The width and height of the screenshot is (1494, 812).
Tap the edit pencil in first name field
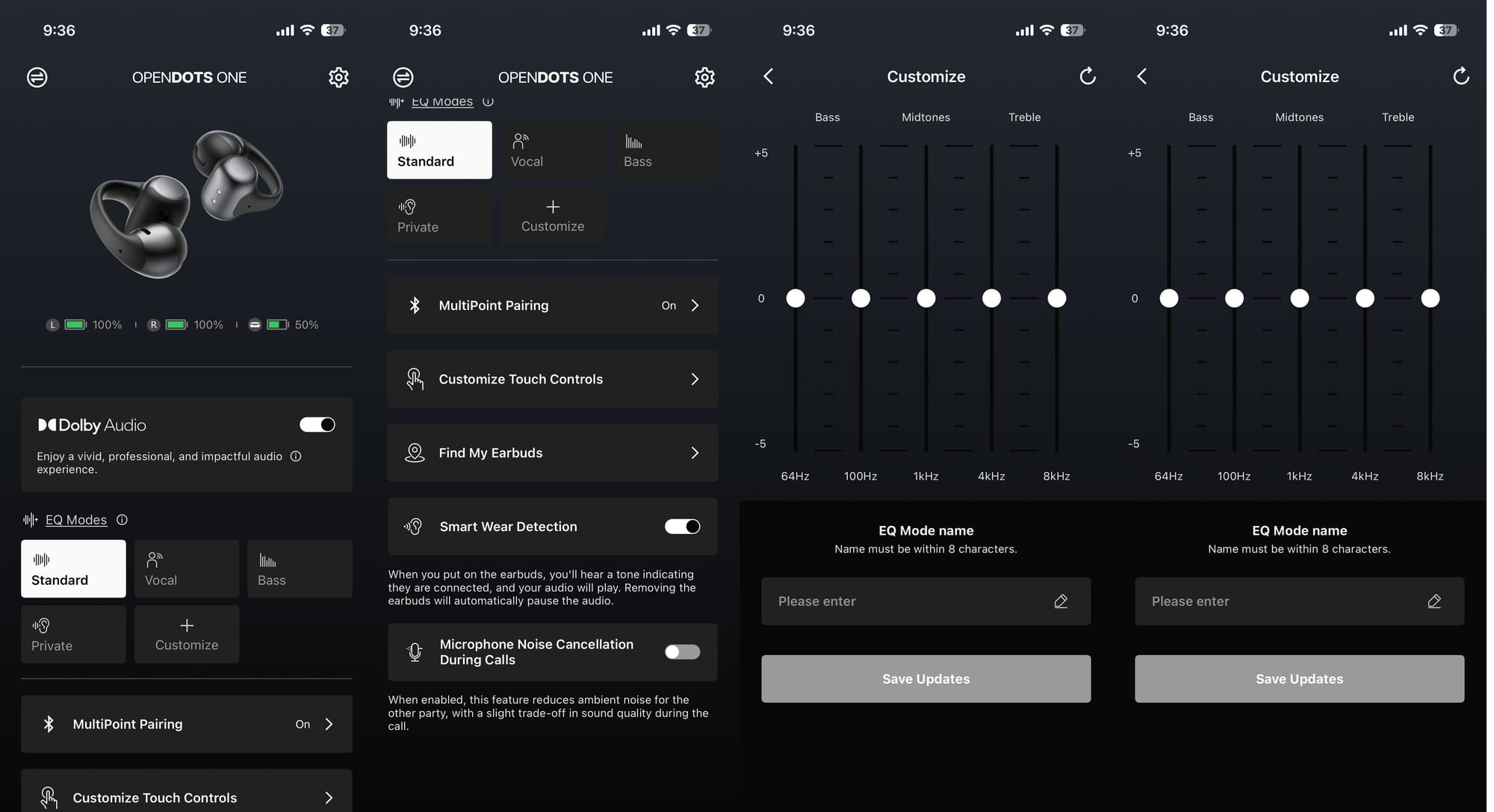pos(1061,601)
